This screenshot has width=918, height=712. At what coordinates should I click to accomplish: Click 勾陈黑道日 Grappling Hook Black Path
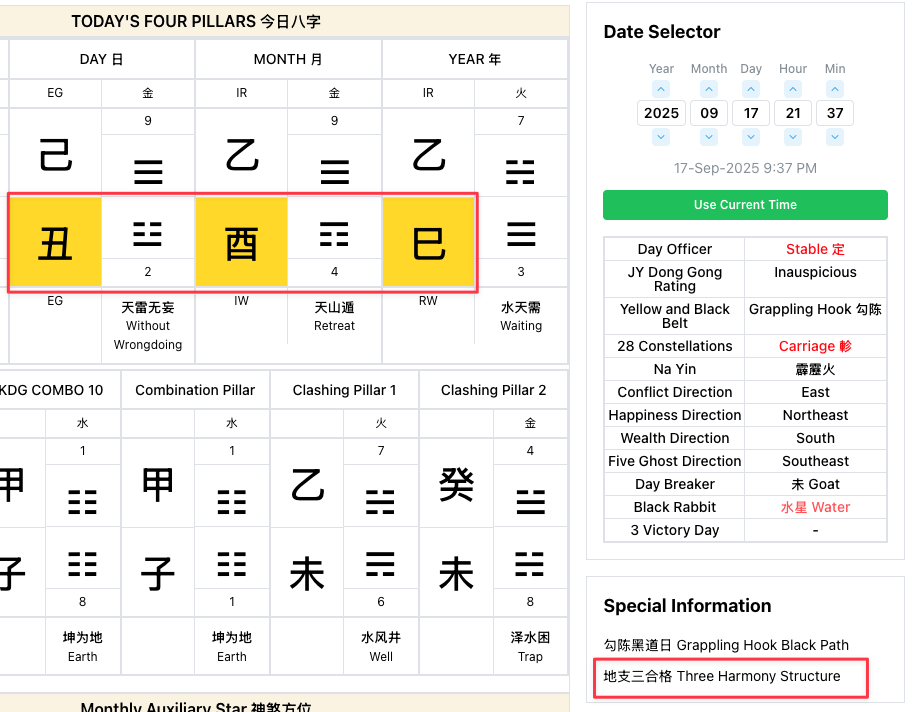tap(726, 645)
